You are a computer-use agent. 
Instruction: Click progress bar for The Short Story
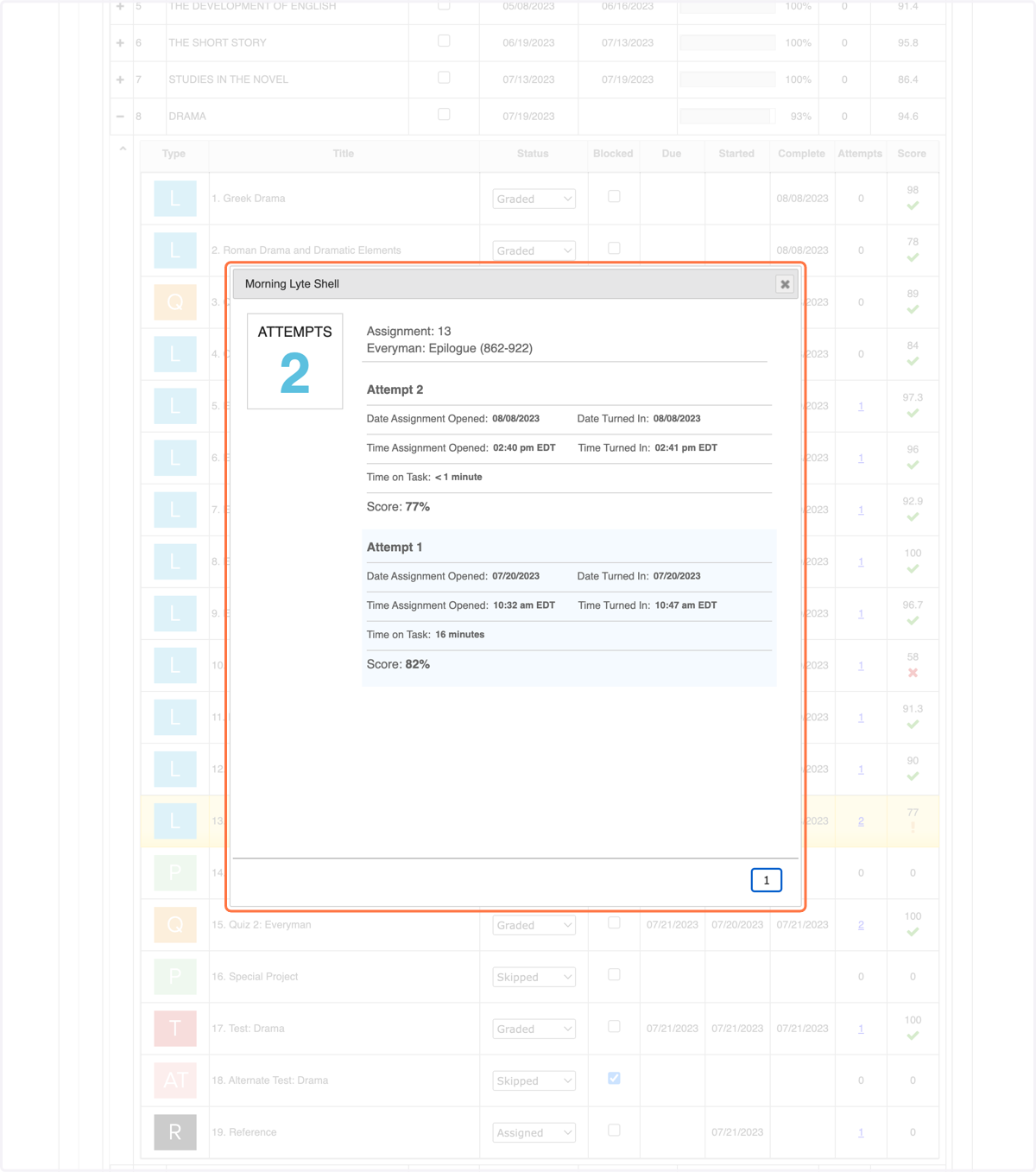tap(727, 42)
